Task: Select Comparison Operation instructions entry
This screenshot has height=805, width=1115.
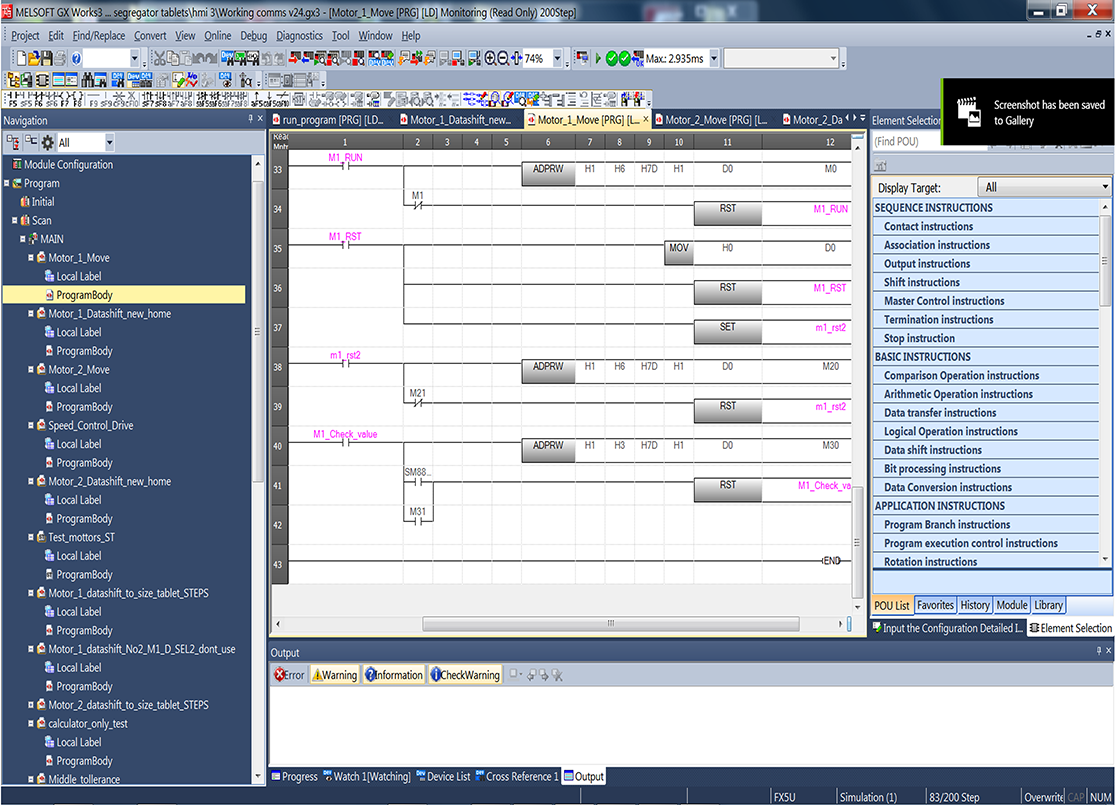Action: [961, 376]
